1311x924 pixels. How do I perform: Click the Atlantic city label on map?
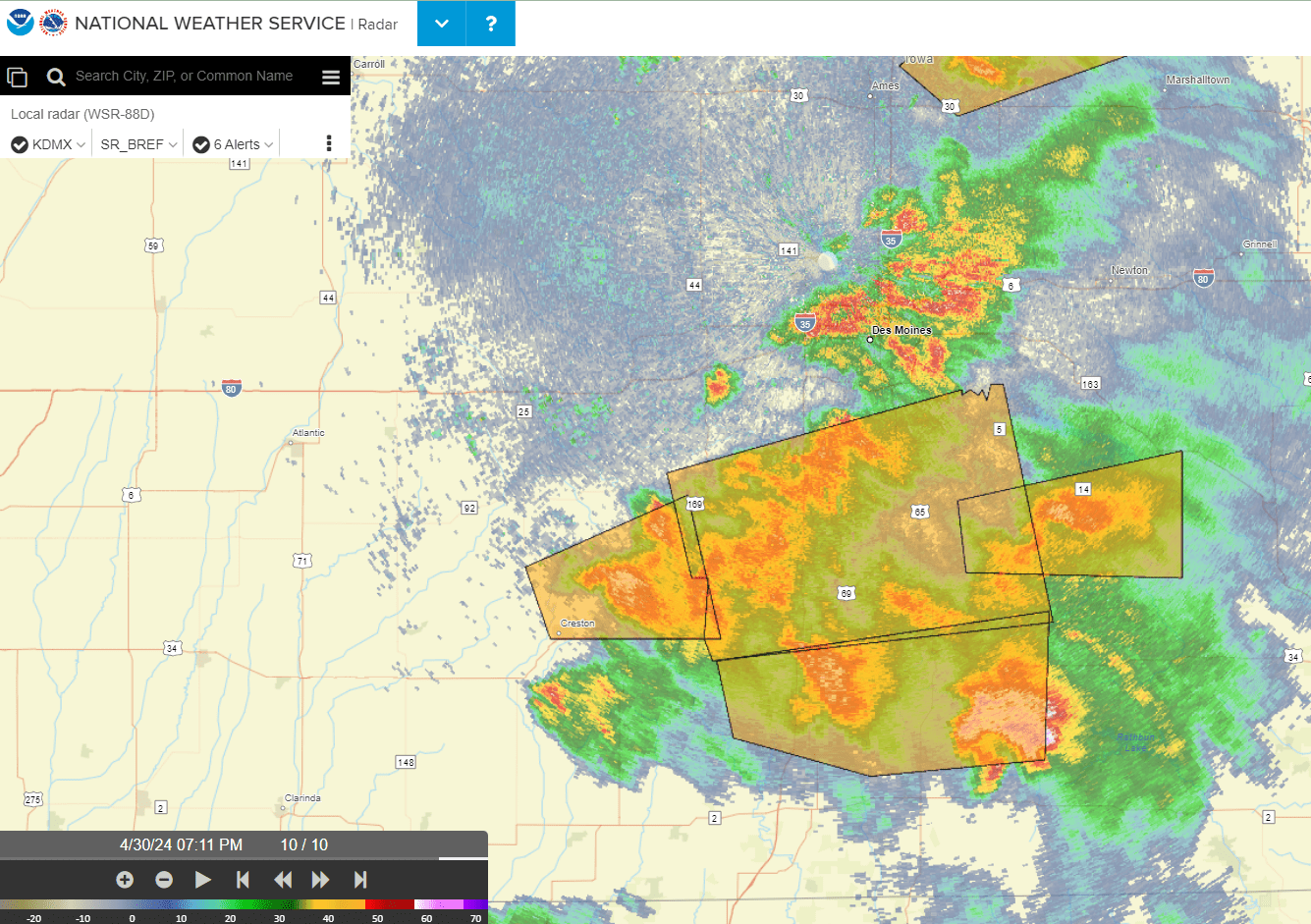[308, 433]
